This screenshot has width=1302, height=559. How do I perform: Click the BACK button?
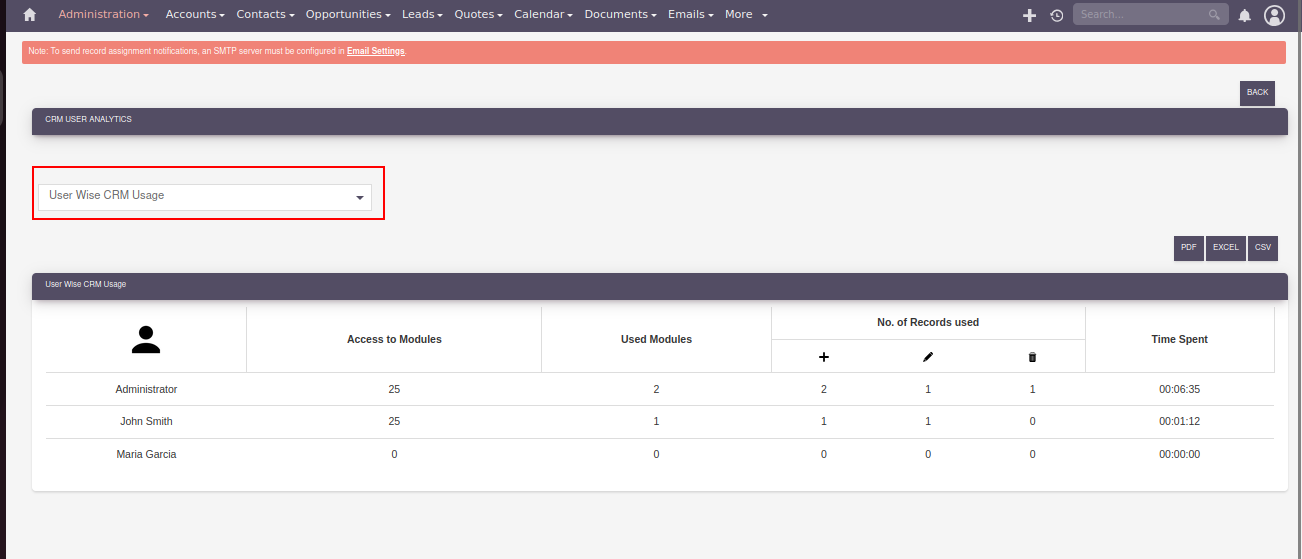(x=1257, y=93)
